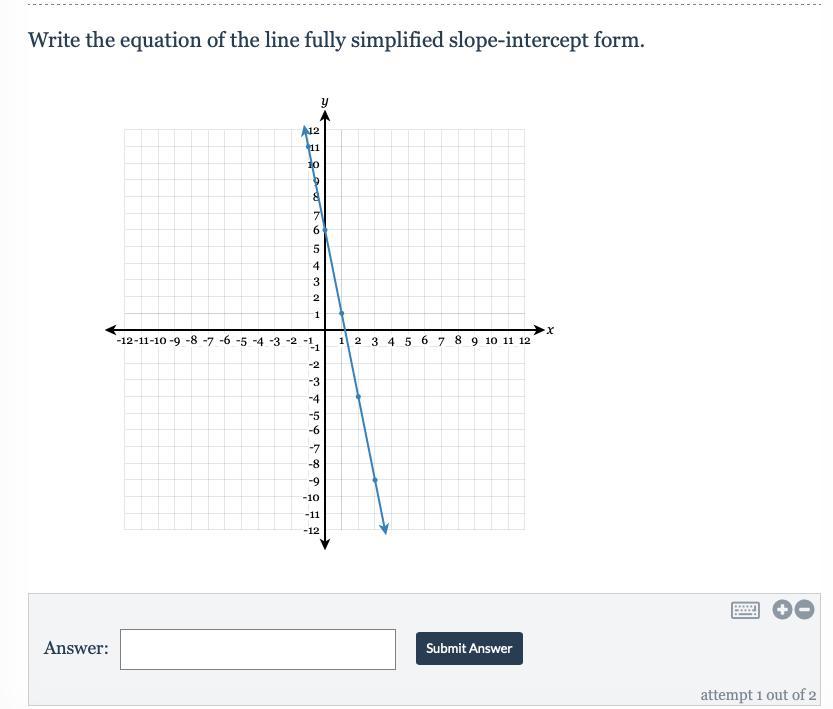Click the minus (remove) circle icon
The height and width of the screenshot is (709, 833).
click(x=804, y=610)
